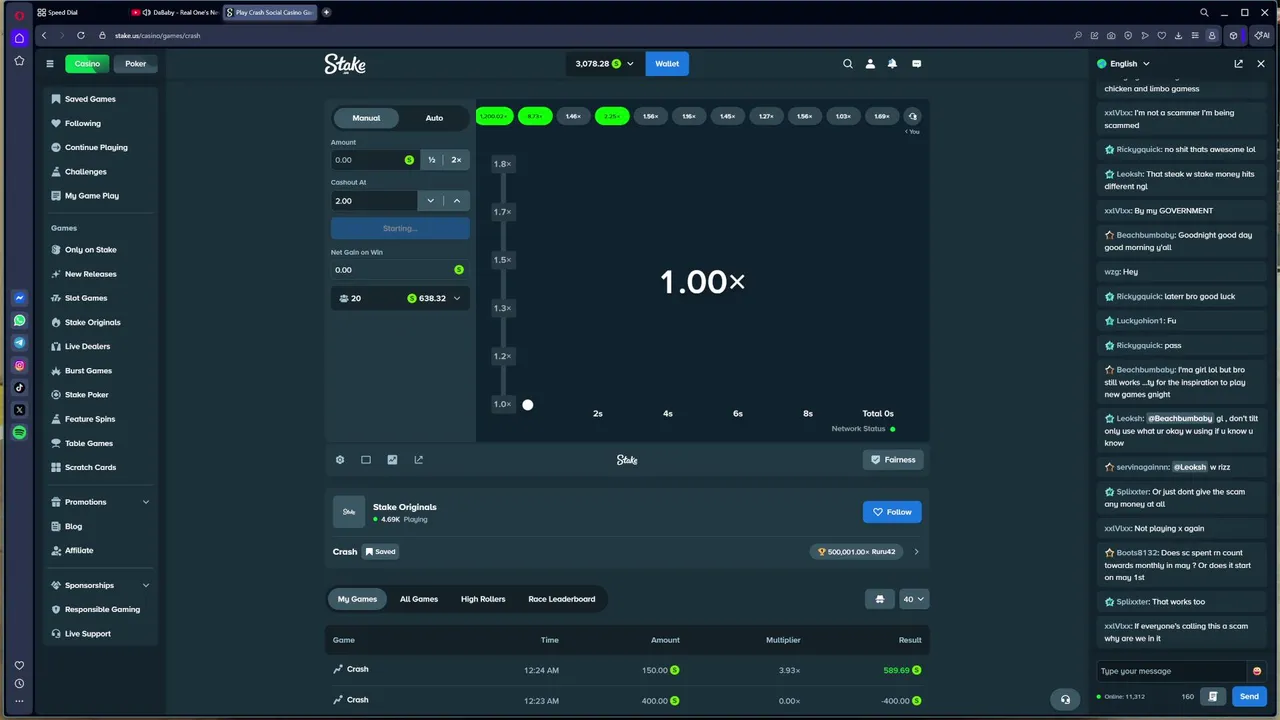Focus the 'Type your message' chat box
The image size is (1280, 720).
[1172, 671]
